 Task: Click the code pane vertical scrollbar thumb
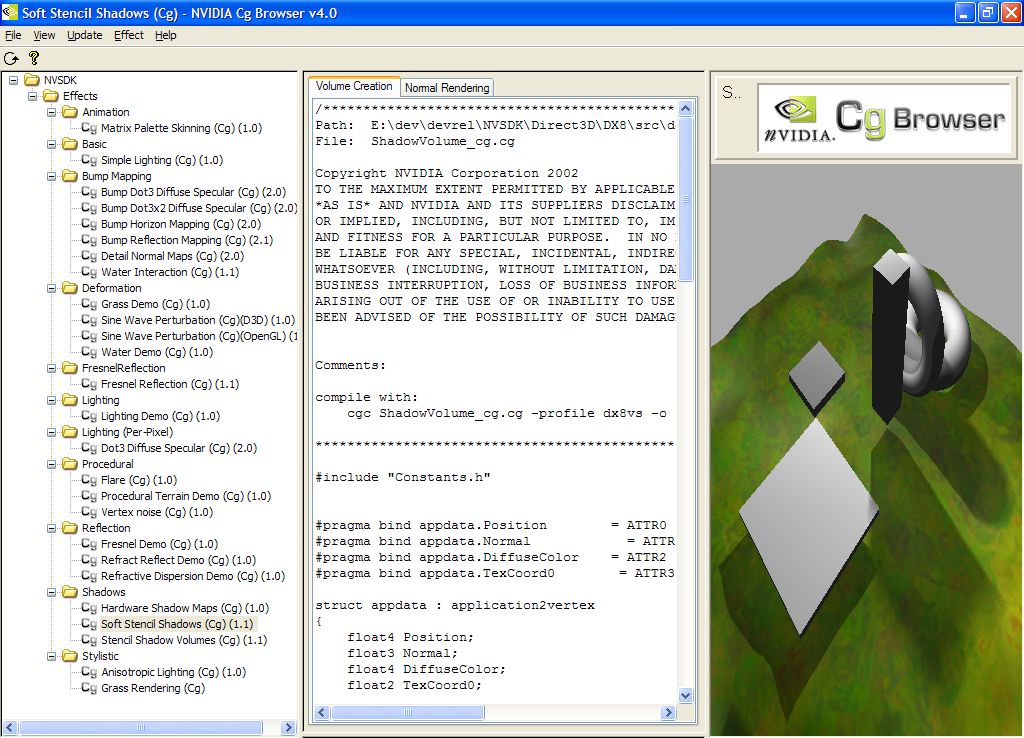click(x=686, y=199)
